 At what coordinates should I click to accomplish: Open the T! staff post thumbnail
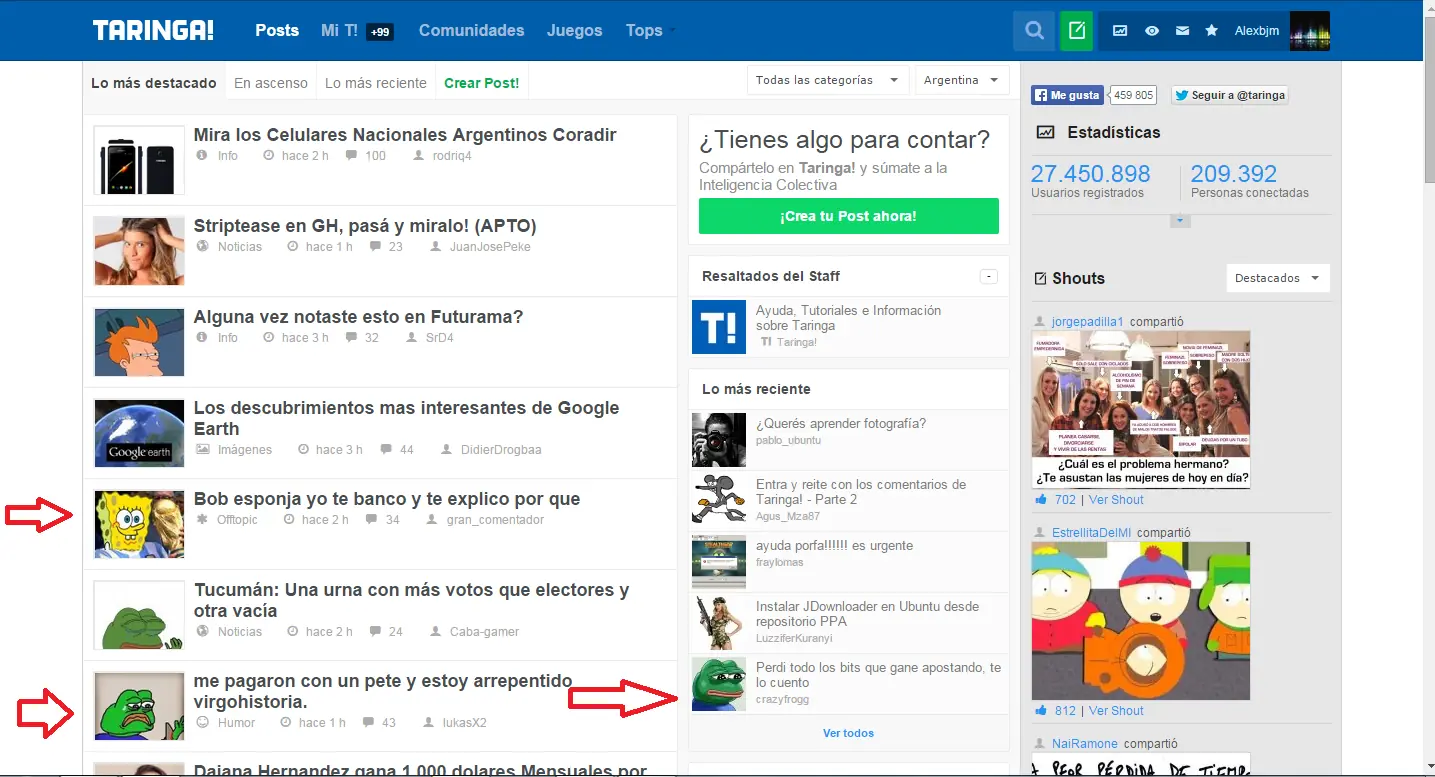tap(719, 326)
